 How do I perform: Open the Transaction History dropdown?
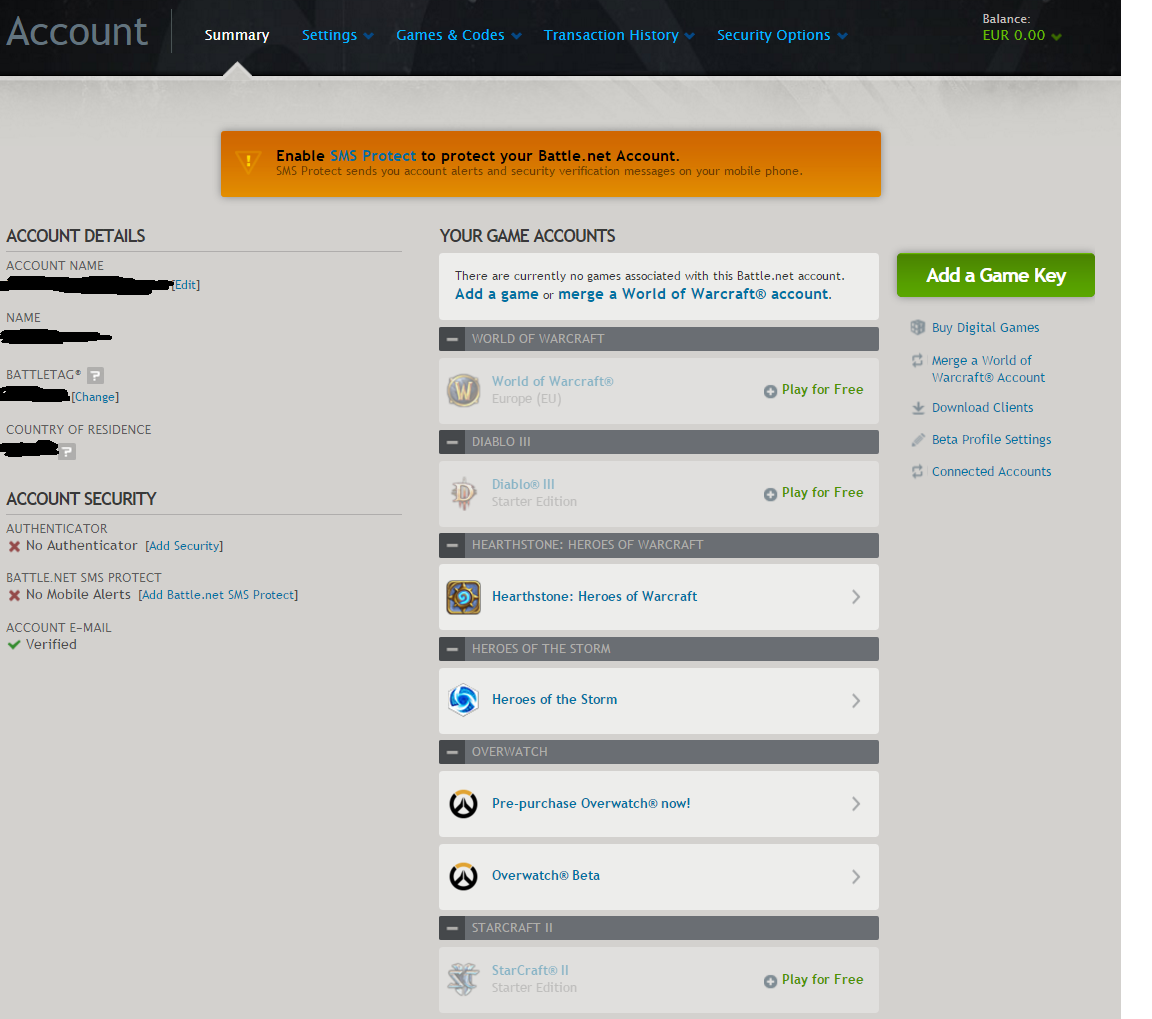click(619, 35)
